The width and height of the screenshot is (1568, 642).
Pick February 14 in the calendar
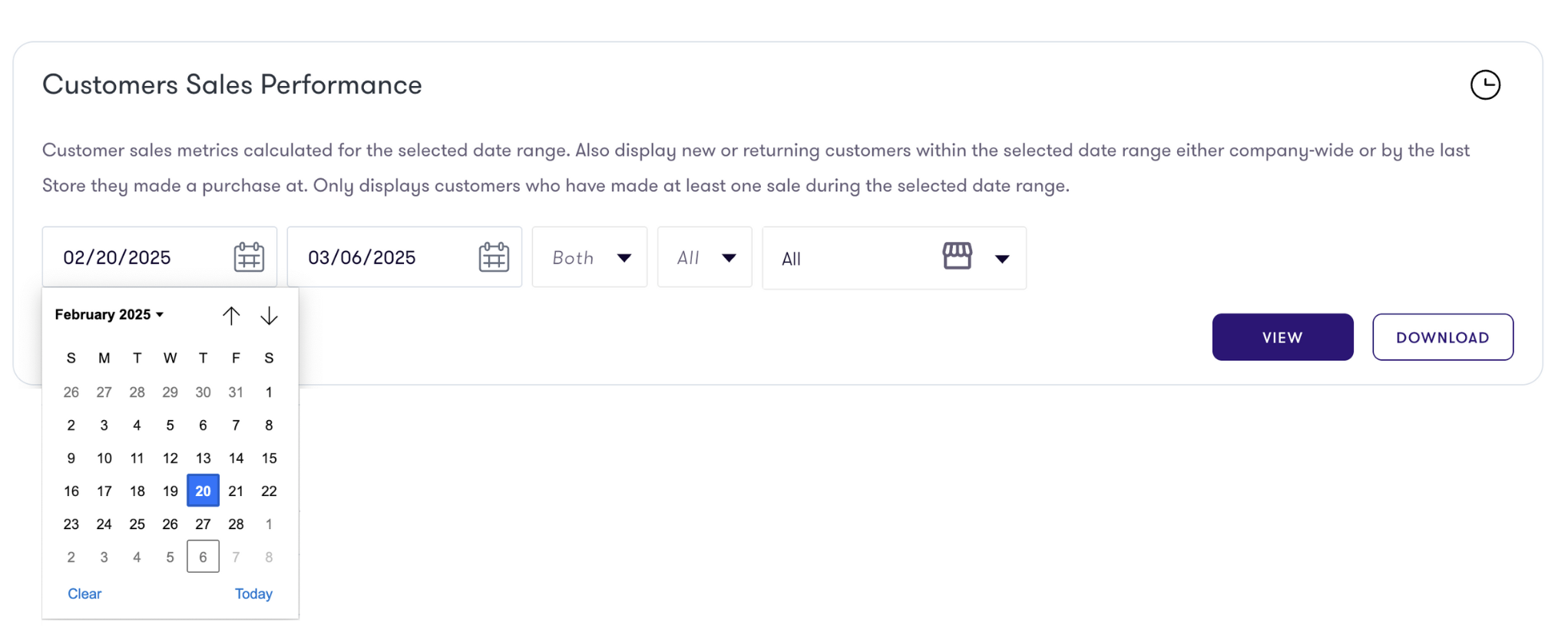tap(236, 458)
